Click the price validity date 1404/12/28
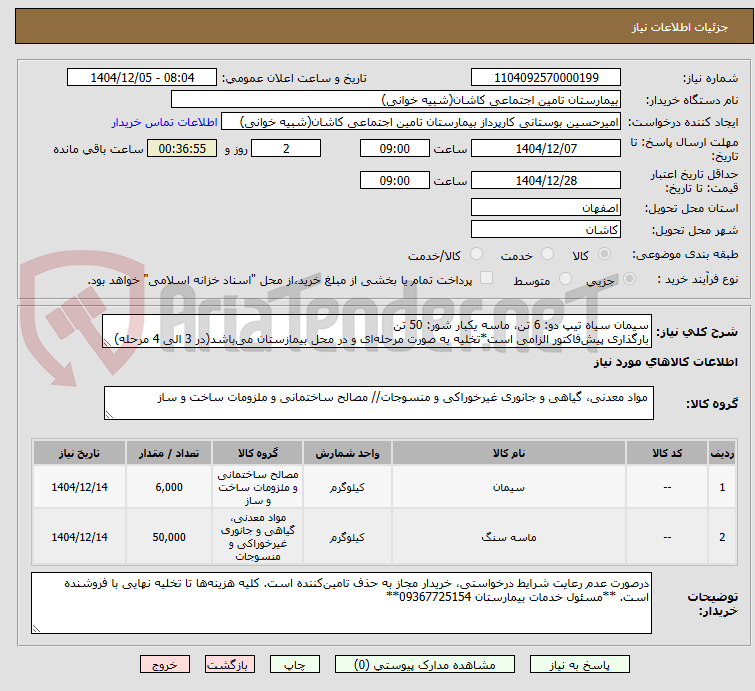This screenshot has width=755, height=691. coord(546,181)
